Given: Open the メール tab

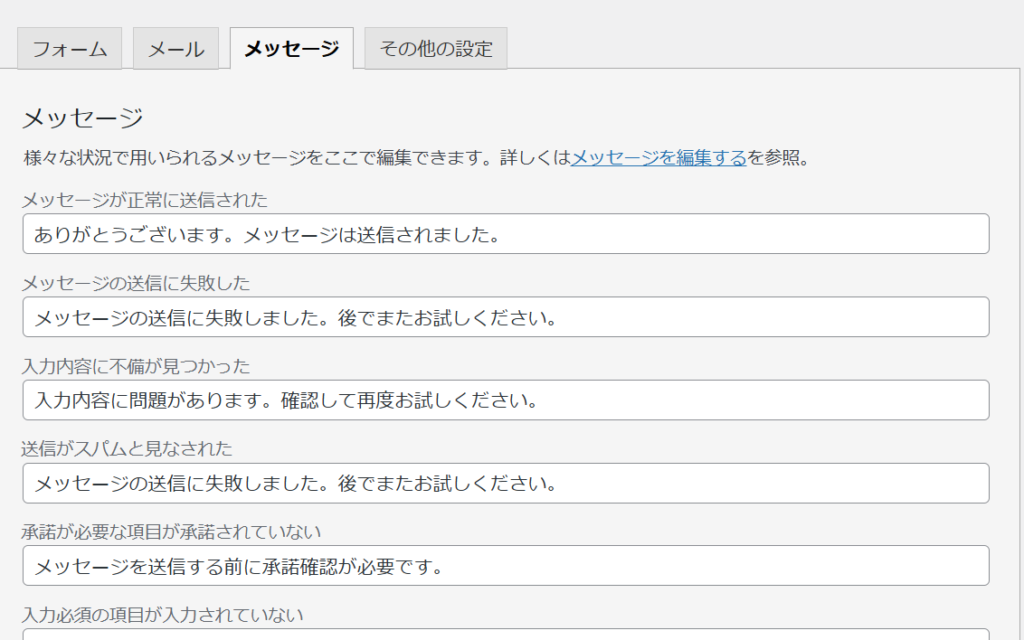Looking at the screenshot, I should [x=176, y=49].
